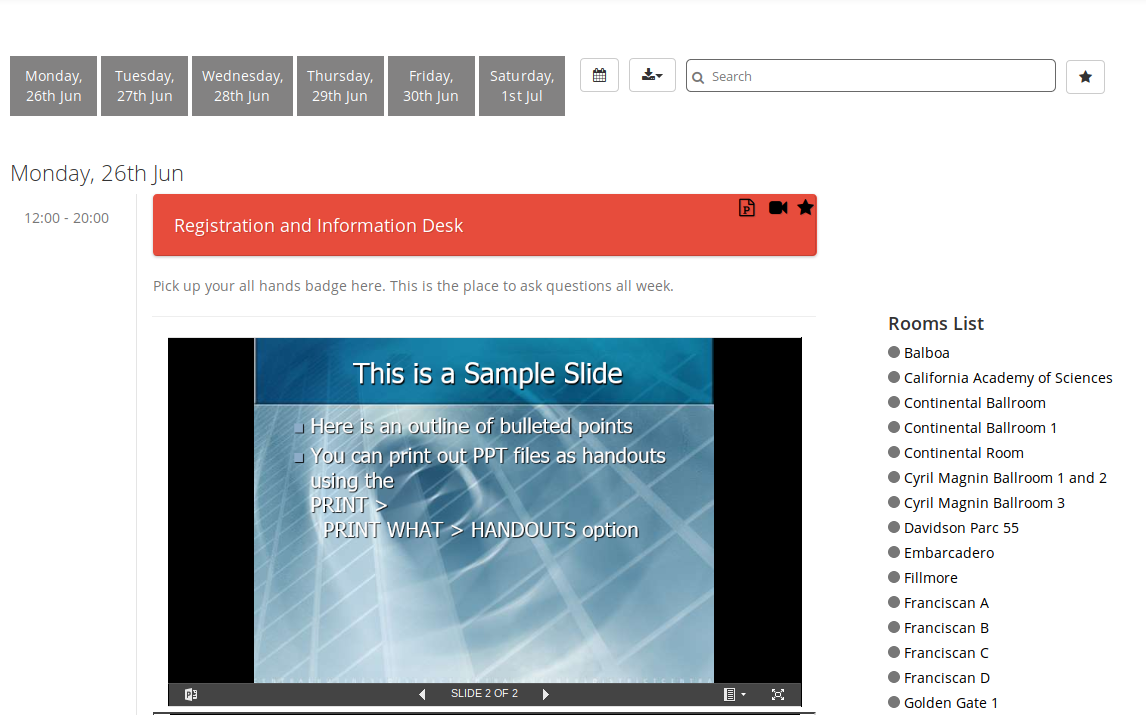Viewport: 1146px width, 715px height.
Task: Switch to Wednesday, 28th Jun tab
Action: tap(242, 86)
